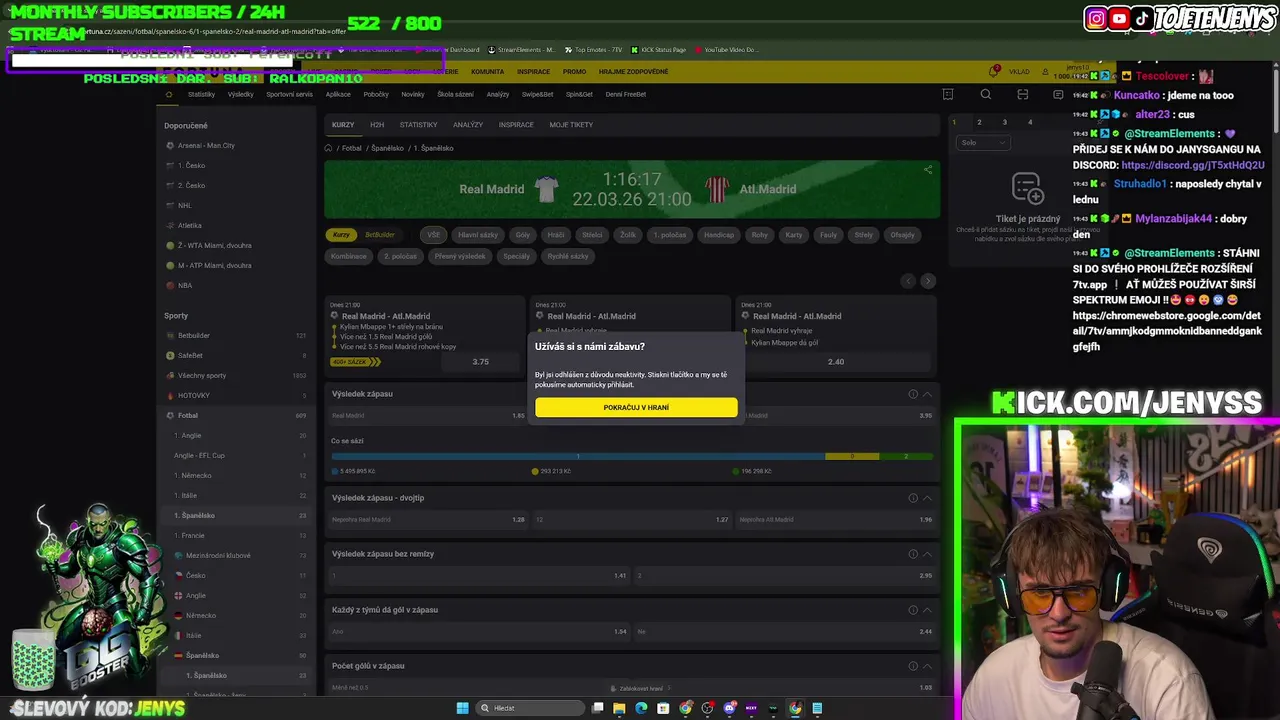This screenshot has height=720, width=1280.
Task: Click yellow segment of Co se sází bar
Action: [852, 456]
